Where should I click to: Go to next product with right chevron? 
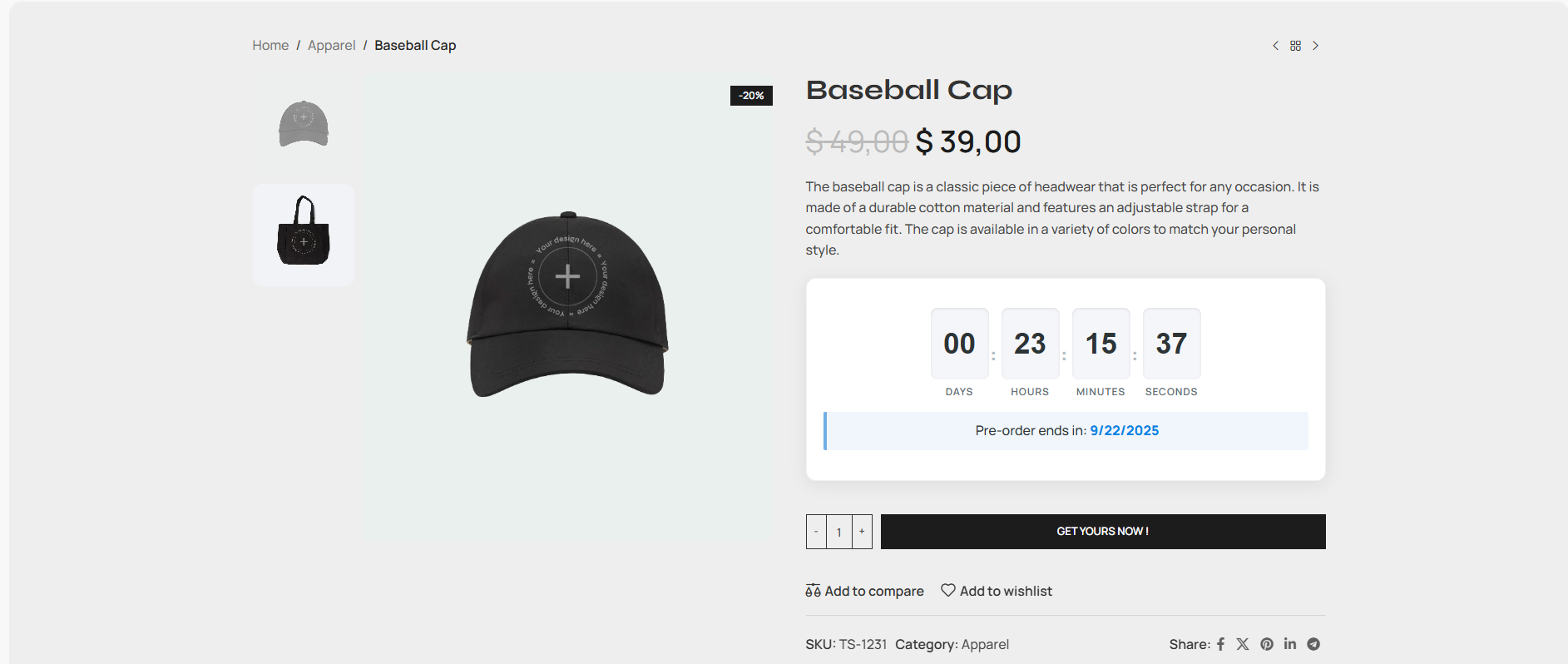(x=1316, y=45)
